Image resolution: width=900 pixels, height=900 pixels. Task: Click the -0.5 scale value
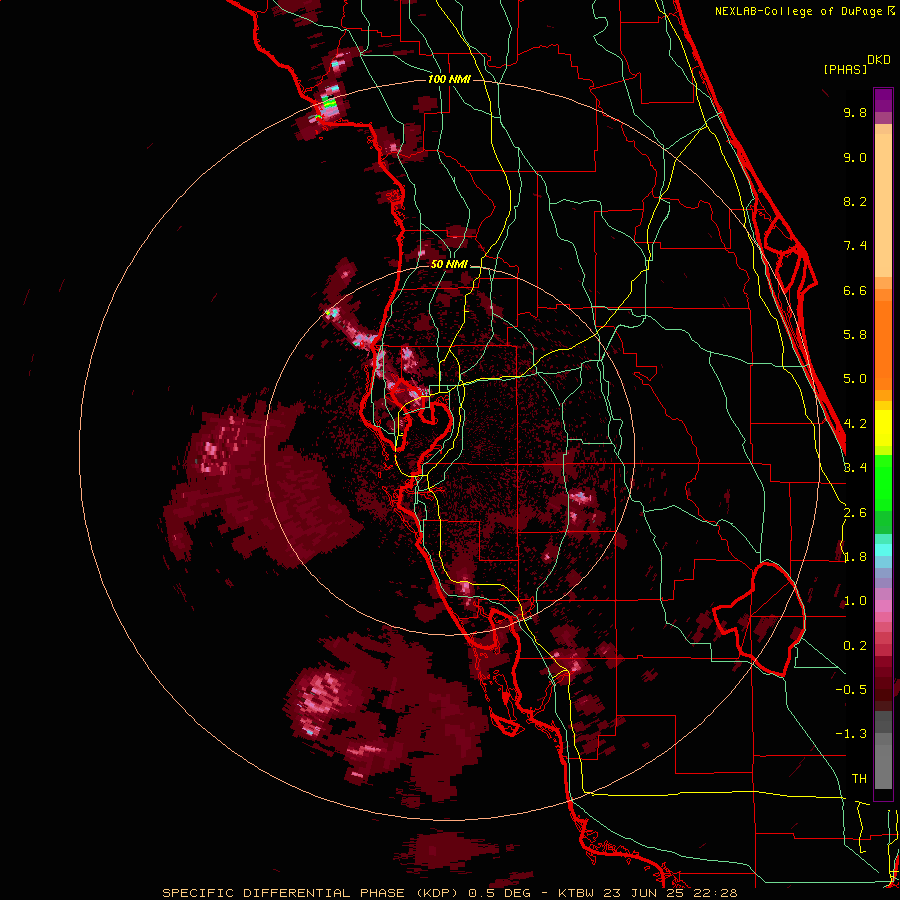[x=851, y=690]
